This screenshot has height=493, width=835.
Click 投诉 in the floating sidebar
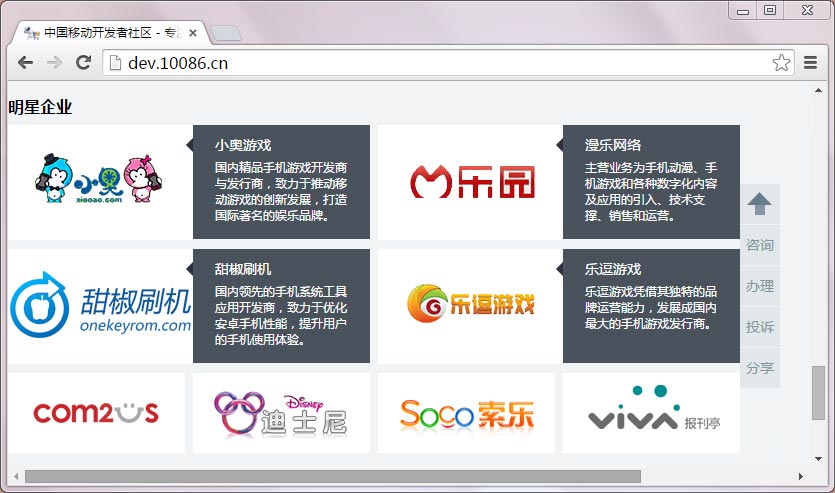(x=760, y=327)
